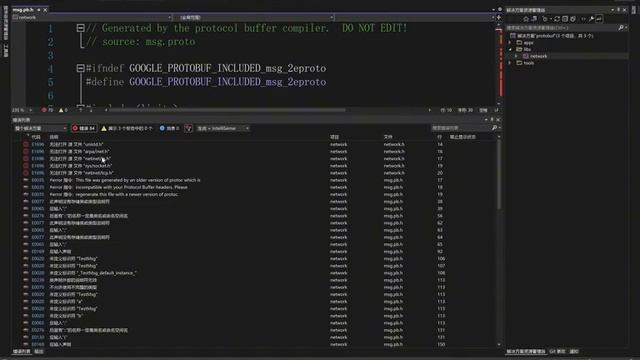
Task: Pin the msg.pb.h editor tab
Action: pyautogui.click(x=39, y=10)
